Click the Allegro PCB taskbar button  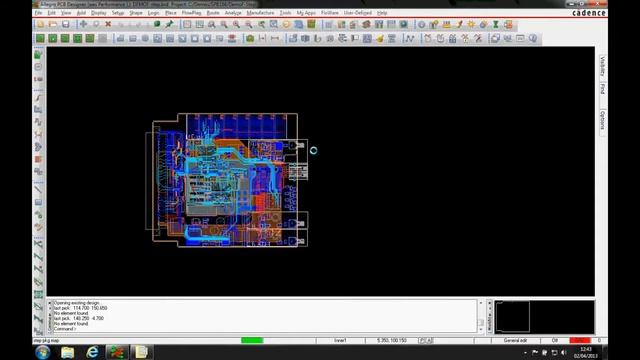click(x=117, y=352)
